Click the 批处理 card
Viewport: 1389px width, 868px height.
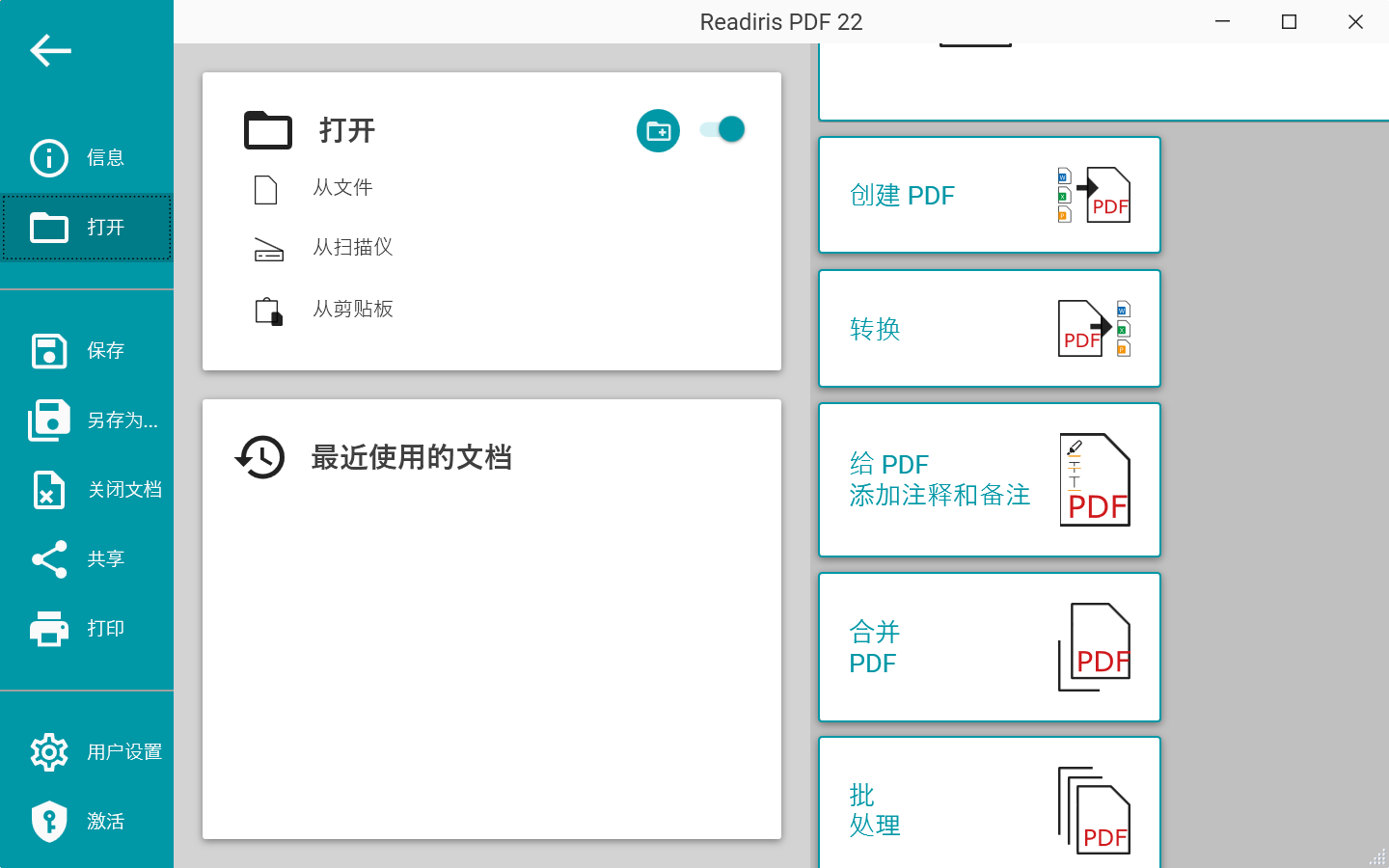[990, 802]
